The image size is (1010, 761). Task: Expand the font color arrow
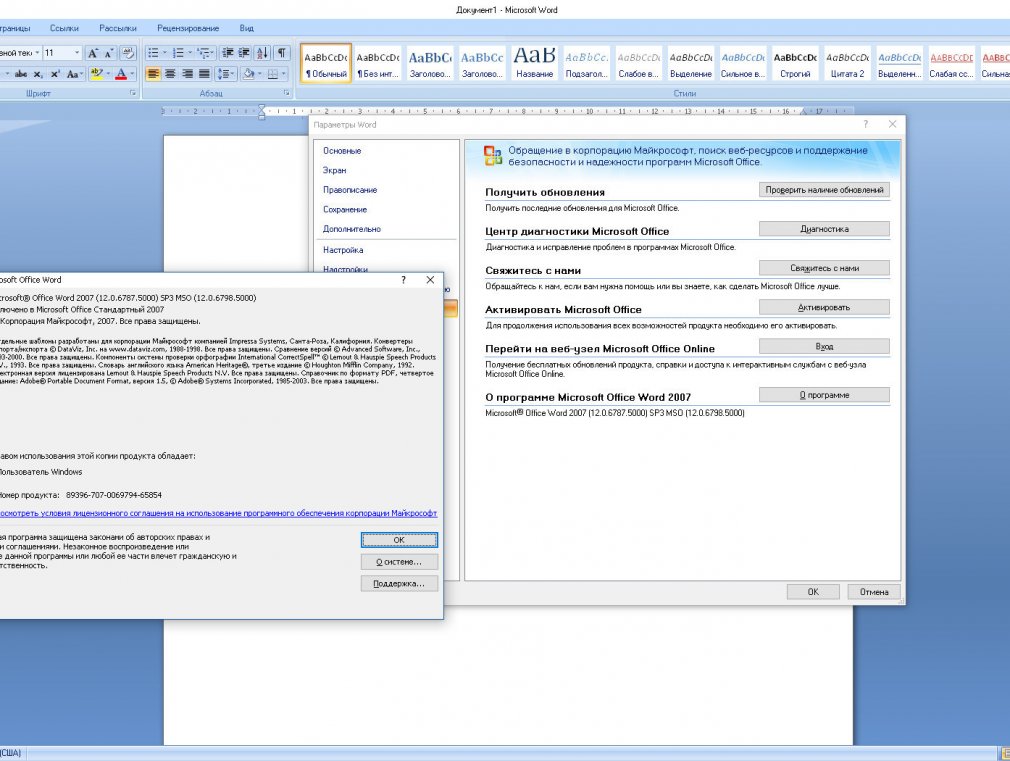131,74
